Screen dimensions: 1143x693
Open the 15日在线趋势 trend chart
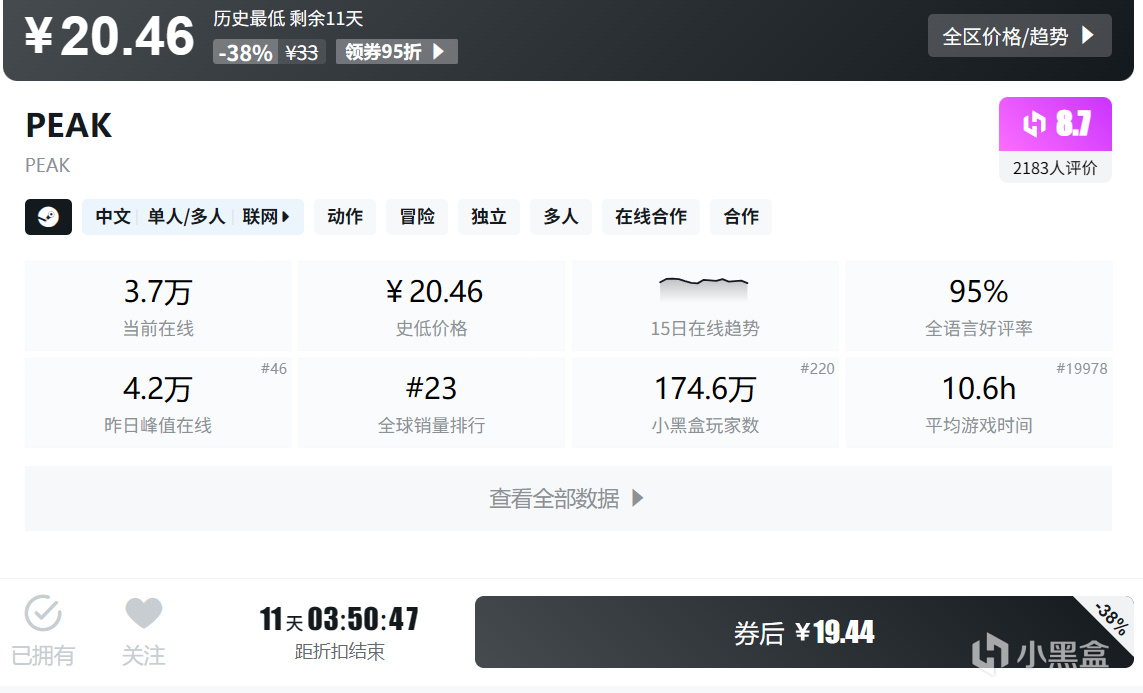tap(705, 306)
